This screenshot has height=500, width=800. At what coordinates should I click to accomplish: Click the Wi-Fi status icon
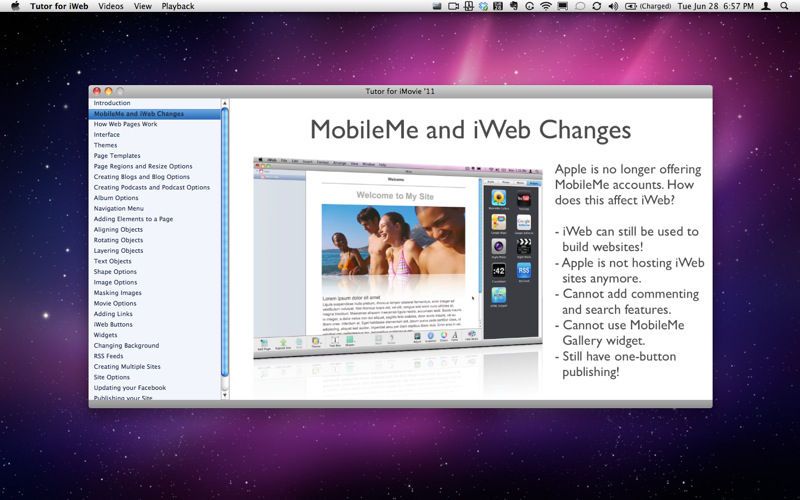tap(546, 6)
